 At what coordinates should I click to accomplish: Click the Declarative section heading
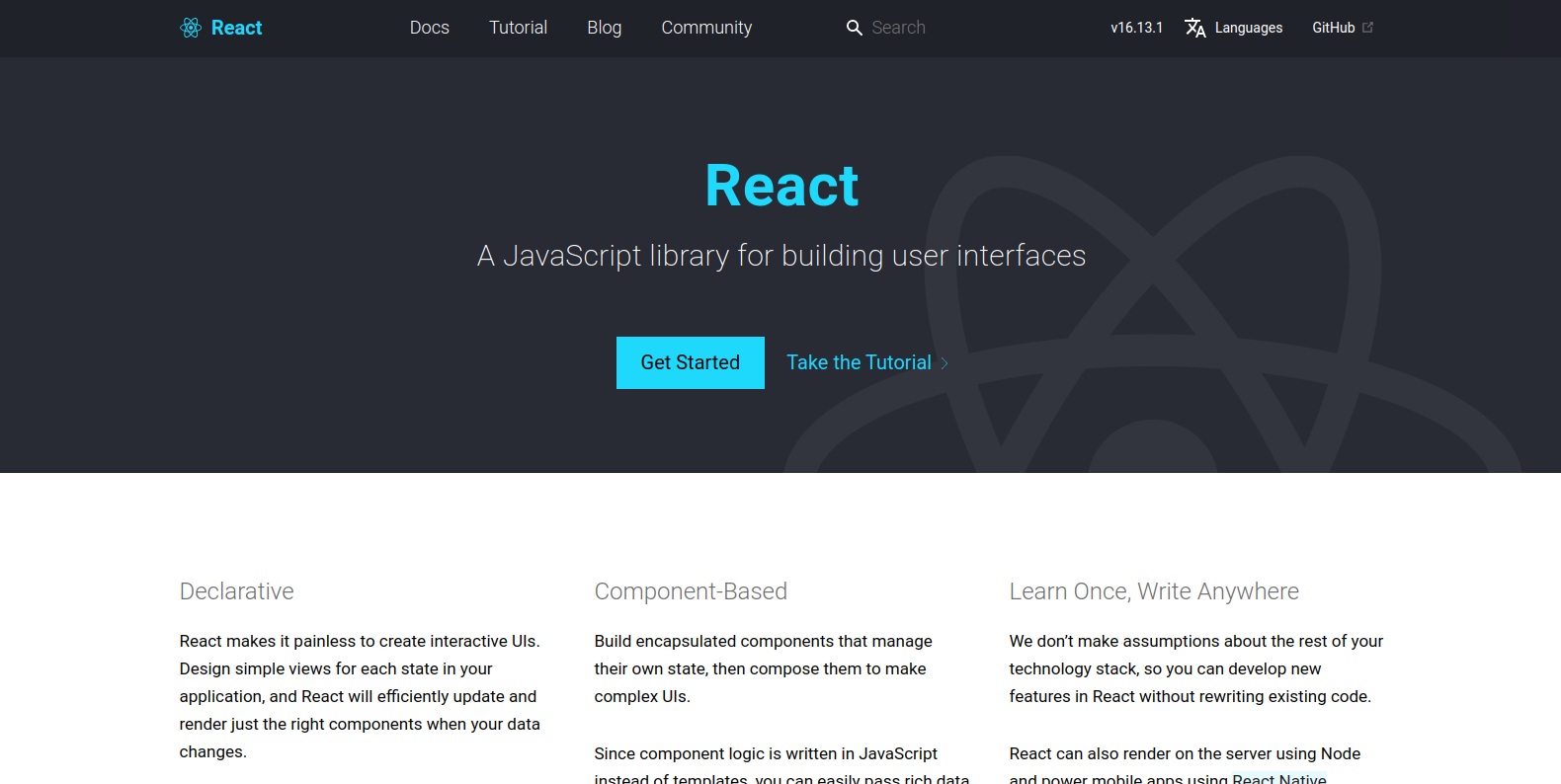click(x=237, y=591)
